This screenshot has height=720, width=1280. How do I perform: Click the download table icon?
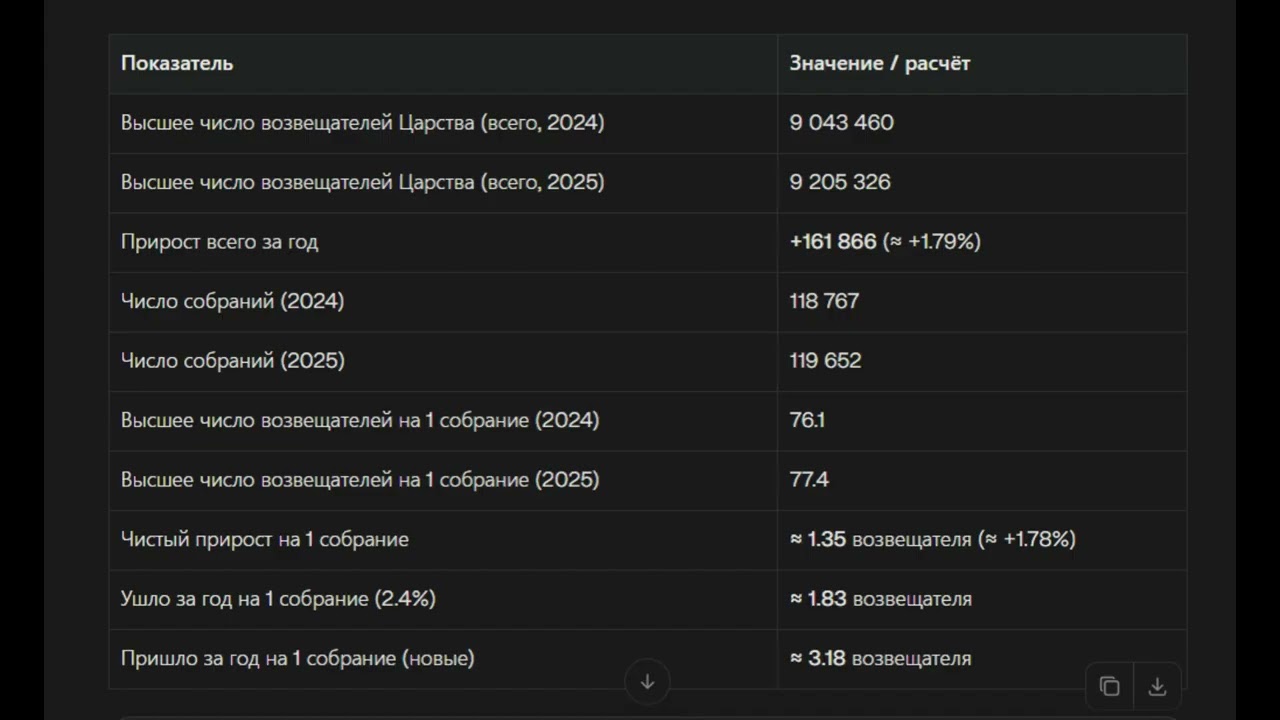pos(1157,686)
